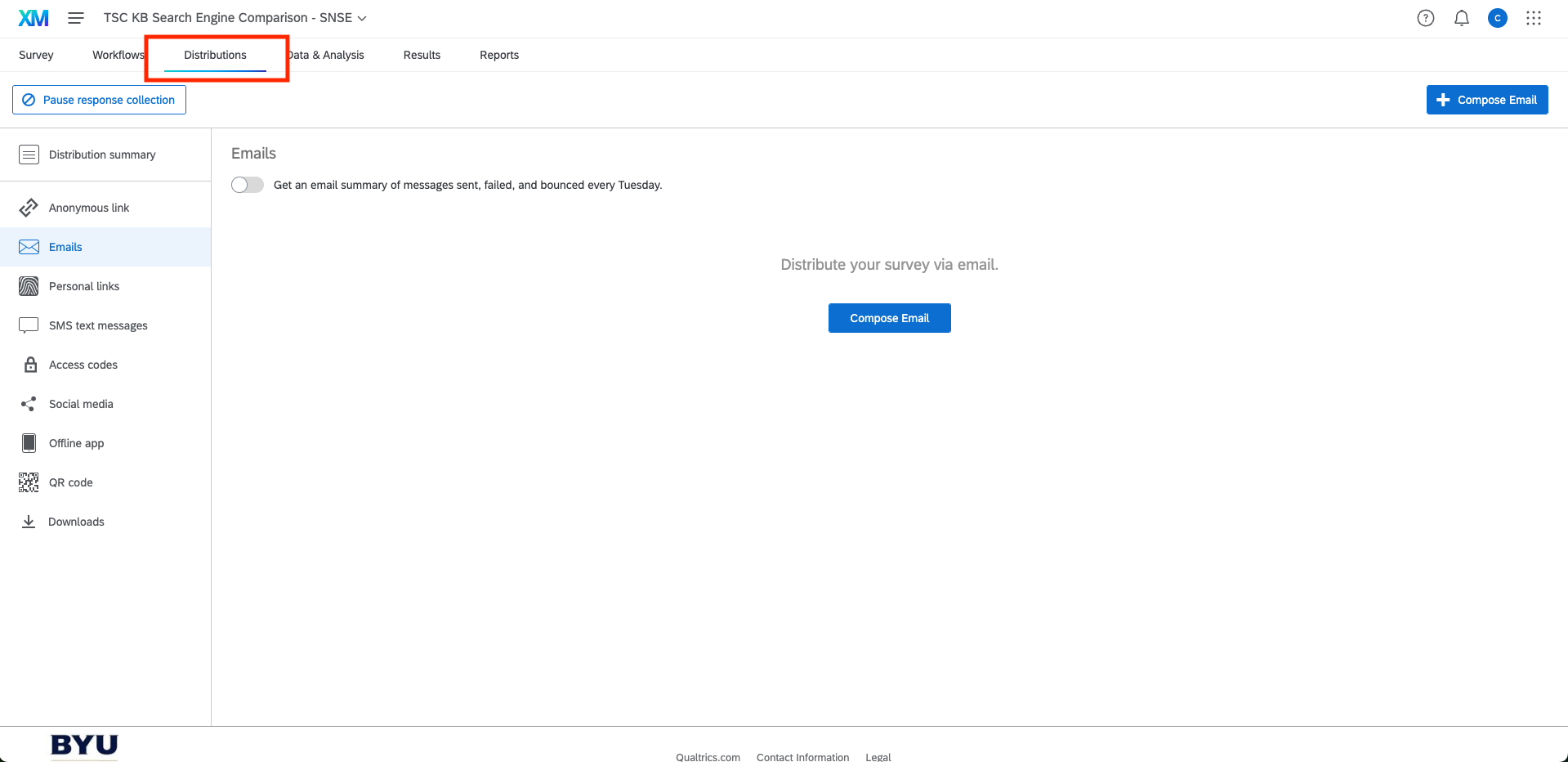Go to the Reports tab
The width and height of the screenshot is (1568, 762).
point(498,55)
